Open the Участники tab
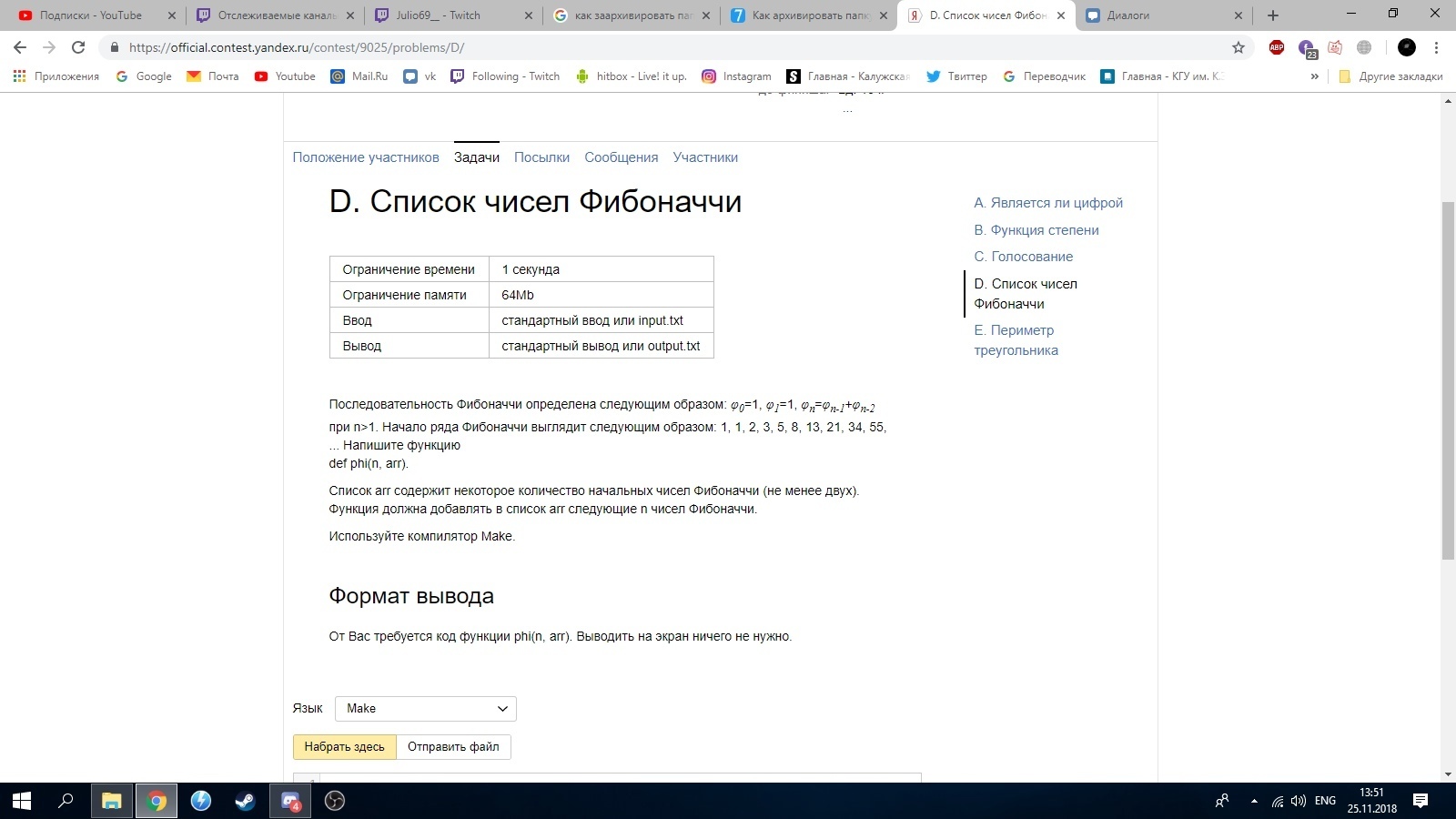 point(705,157)
